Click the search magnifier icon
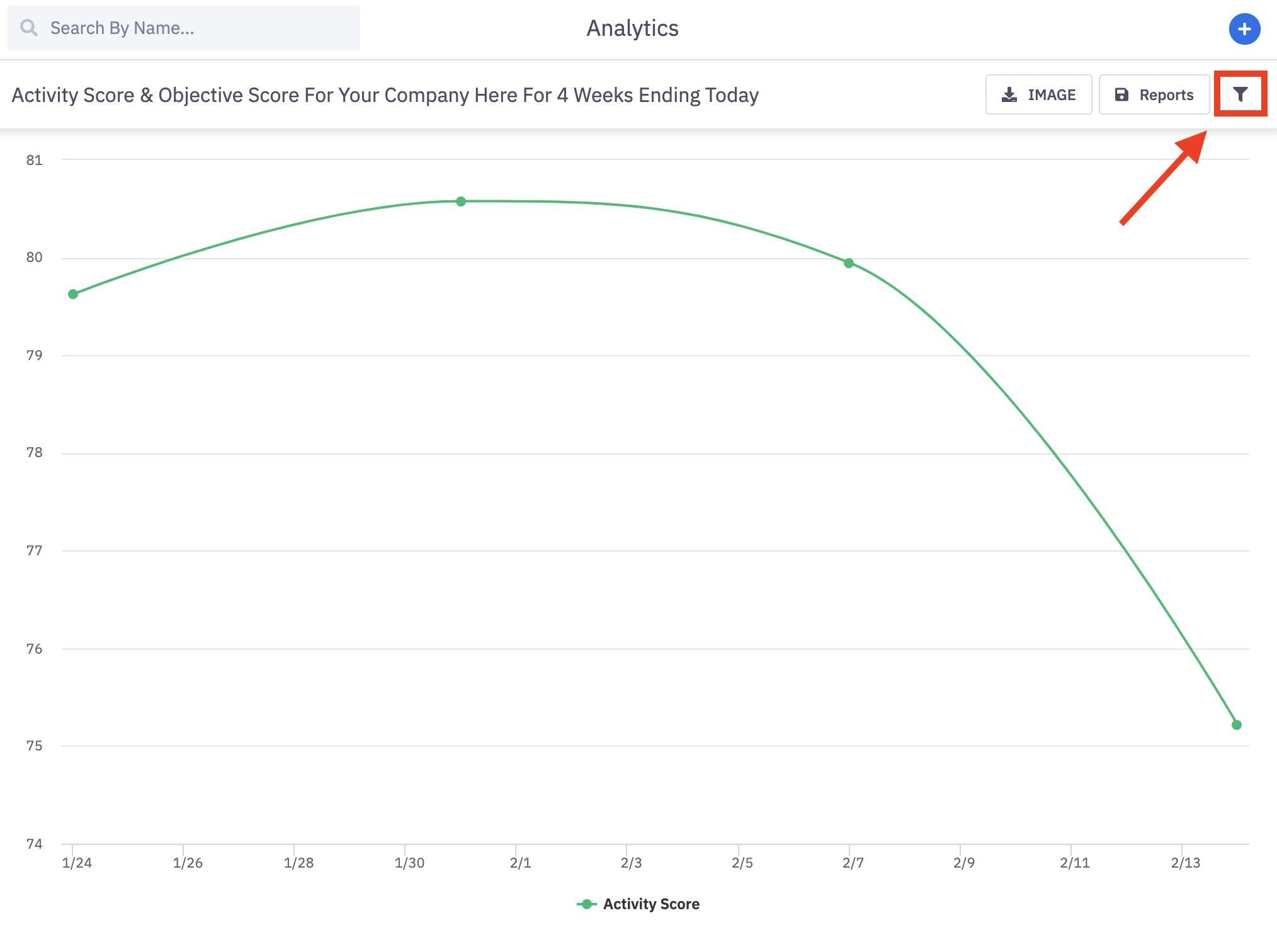The height and width of the screenshot is (952, 1277). [x=29, y=28]
